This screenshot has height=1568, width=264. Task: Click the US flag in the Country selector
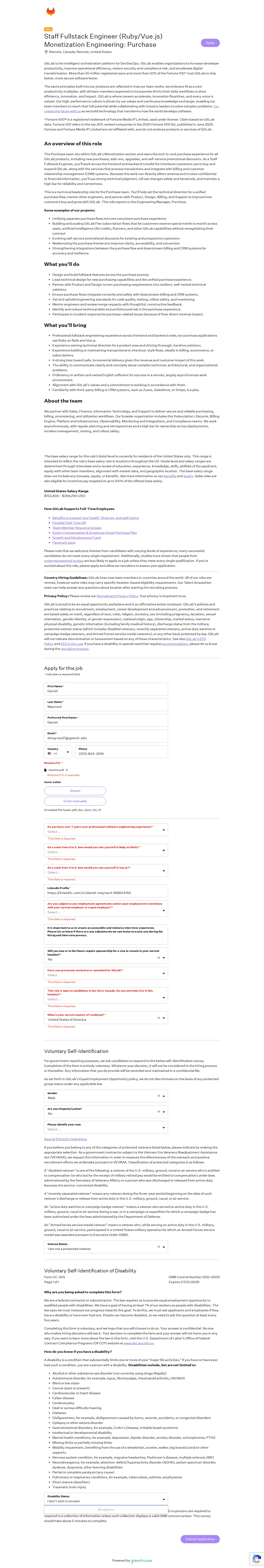[49, 754]
